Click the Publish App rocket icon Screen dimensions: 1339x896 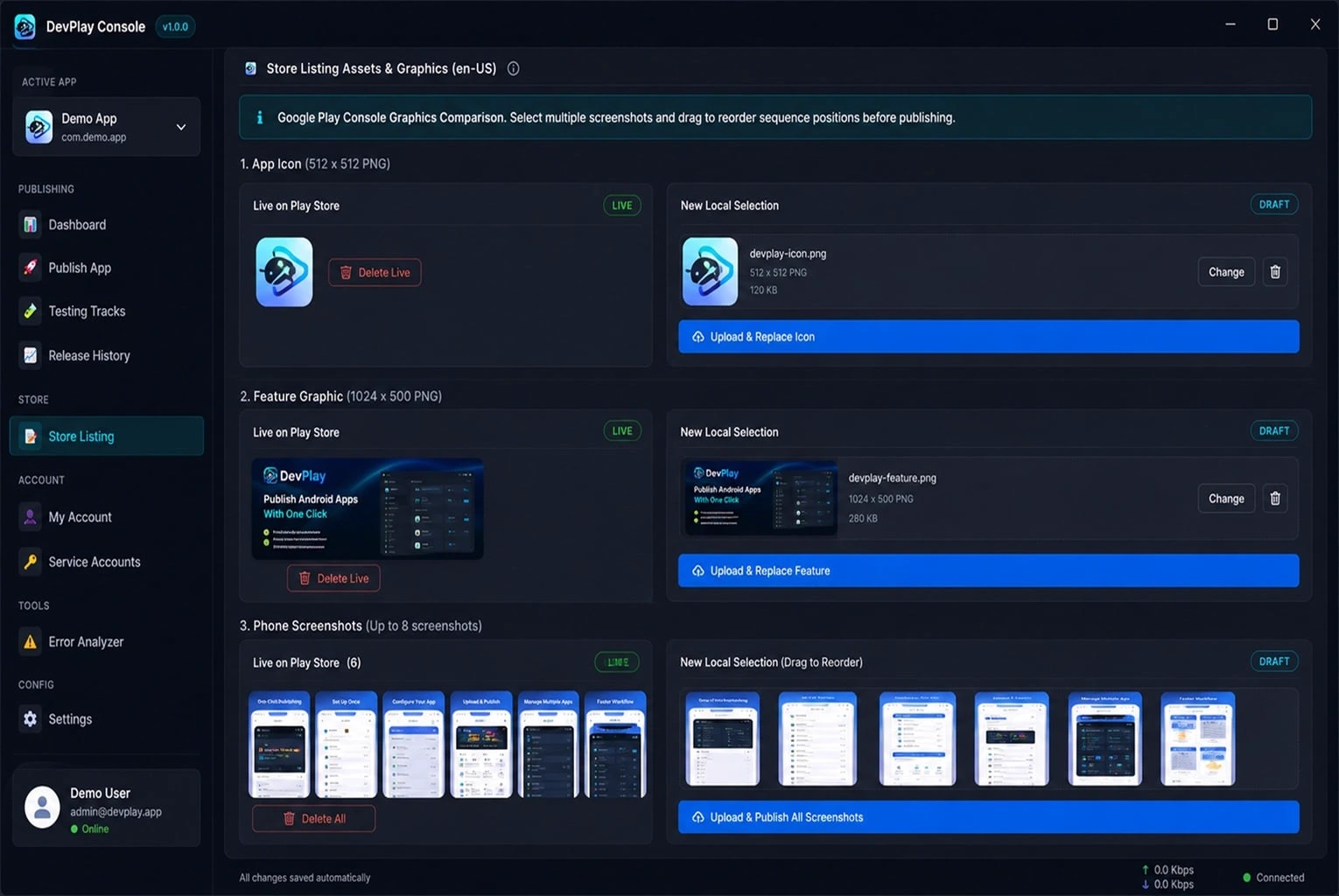[x=31, y=268]
